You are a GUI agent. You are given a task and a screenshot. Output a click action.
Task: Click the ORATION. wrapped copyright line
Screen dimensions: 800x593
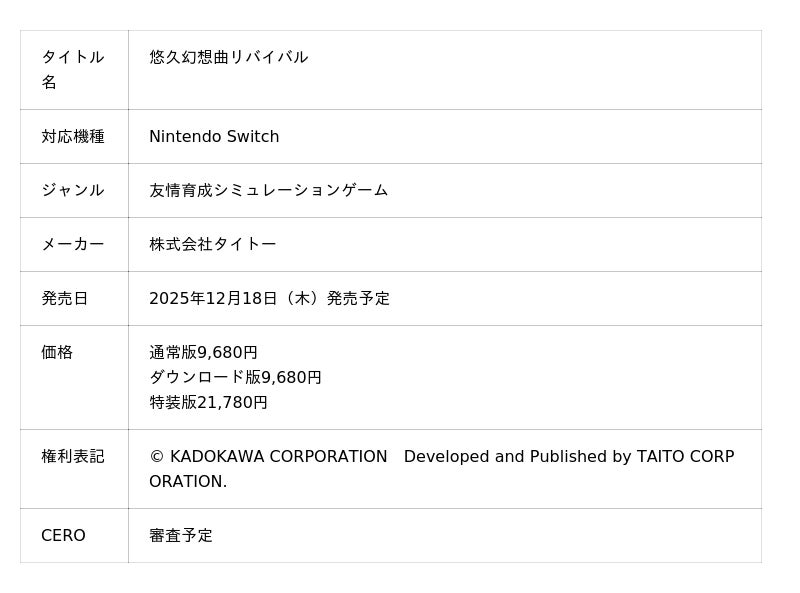(188, 481)
